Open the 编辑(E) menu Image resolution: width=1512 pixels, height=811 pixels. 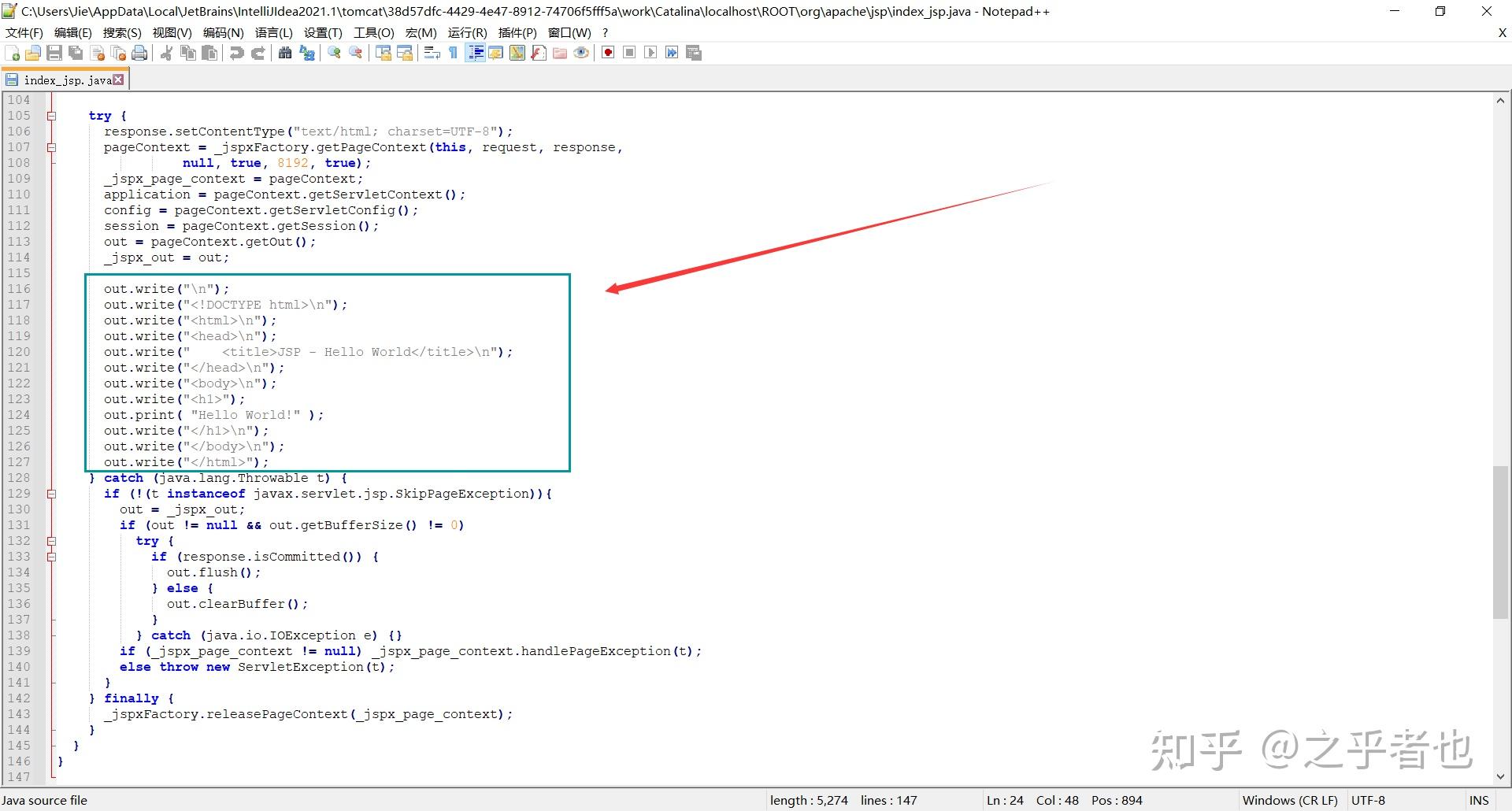tap(73, 32)
